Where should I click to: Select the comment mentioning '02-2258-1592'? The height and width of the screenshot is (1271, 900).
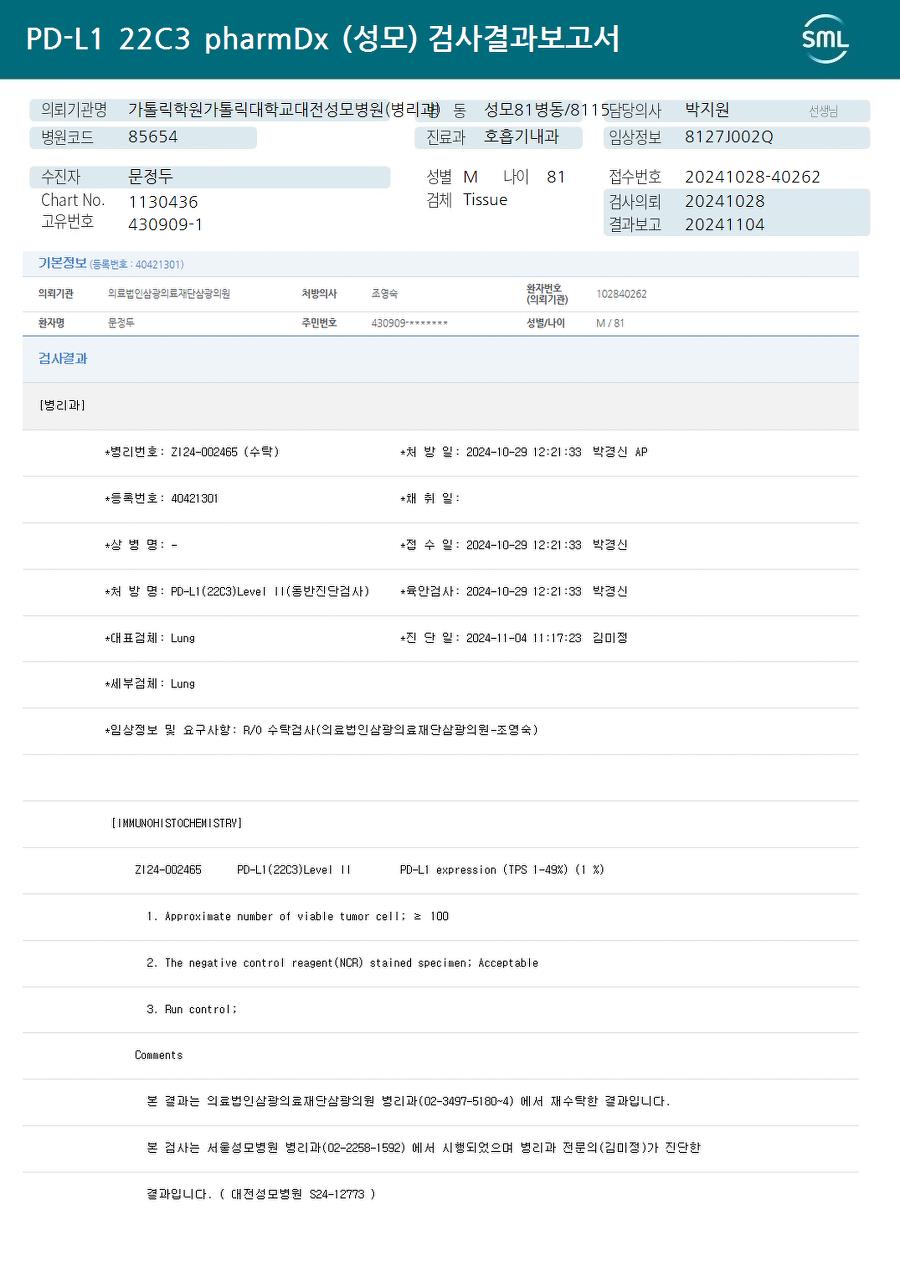[423, 1148]
